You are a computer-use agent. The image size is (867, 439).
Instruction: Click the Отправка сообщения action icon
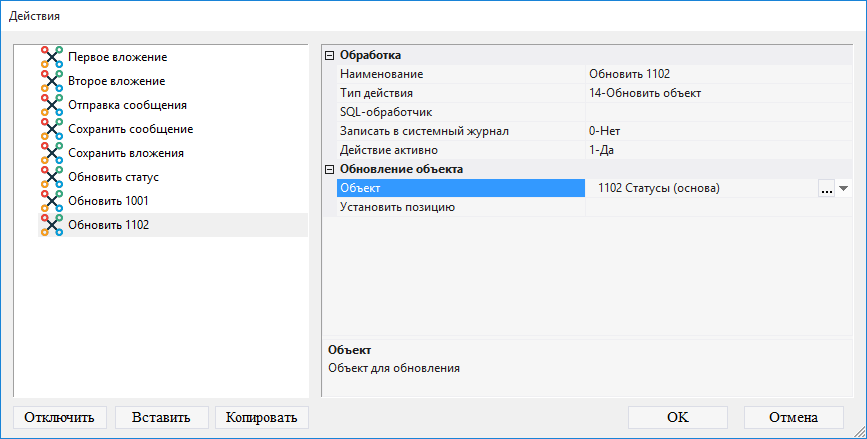click(52, 105)
